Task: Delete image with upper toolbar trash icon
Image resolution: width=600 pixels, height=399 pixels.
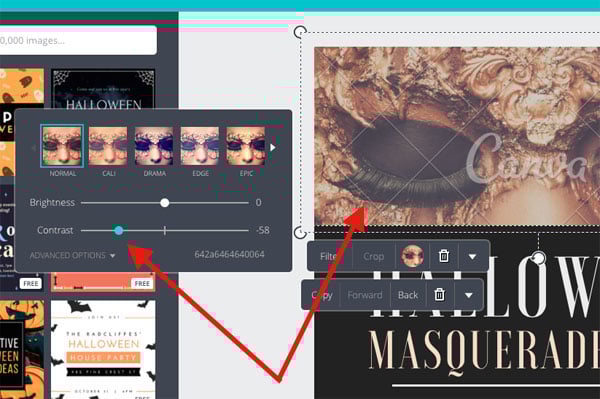Action: [443, 256]
